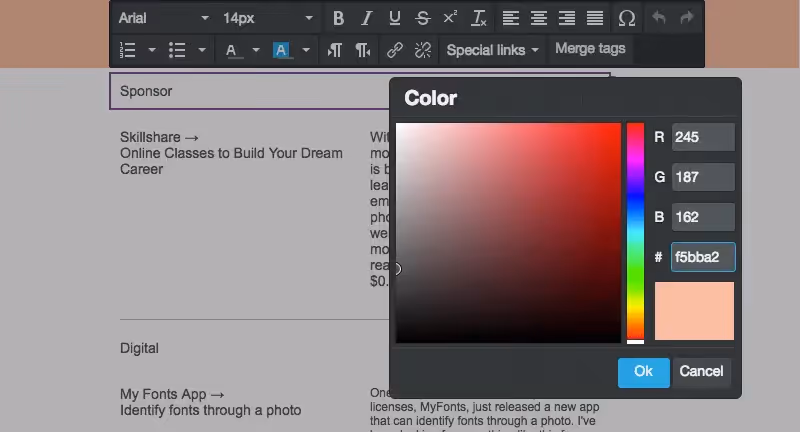The height and width of the screenshot is (432, 800).
Task: Click 'Skillshare →' text
Action: (x=159, y=137)
